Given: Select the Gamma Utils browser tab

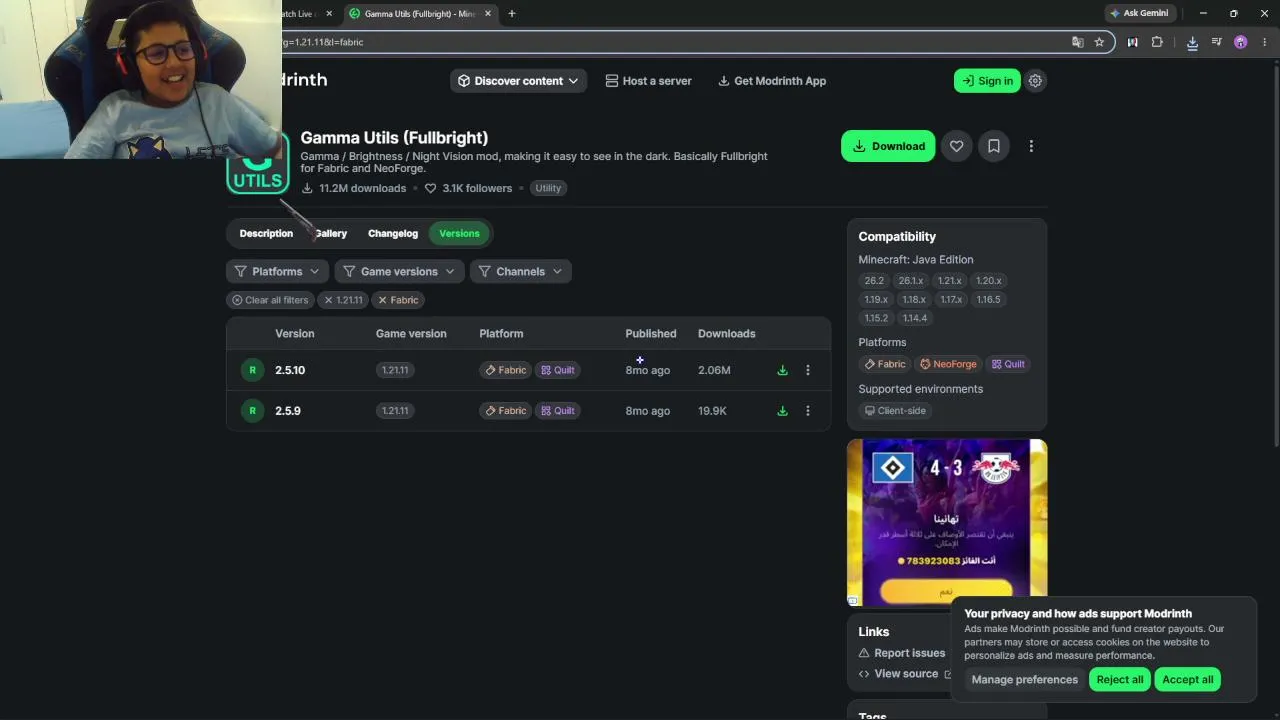Looking at the screenshot, I should [x=420, y=14].
